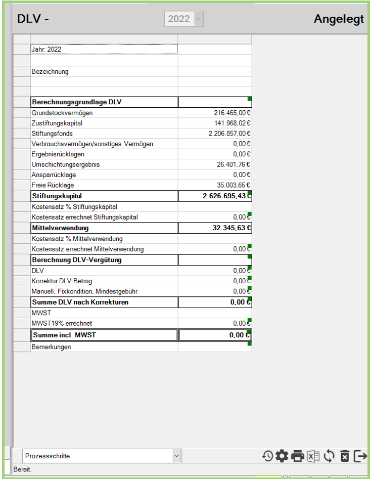Click Ergebnisrücklagen label
This screenshot has height=479, width=371.
click(58, 154)
